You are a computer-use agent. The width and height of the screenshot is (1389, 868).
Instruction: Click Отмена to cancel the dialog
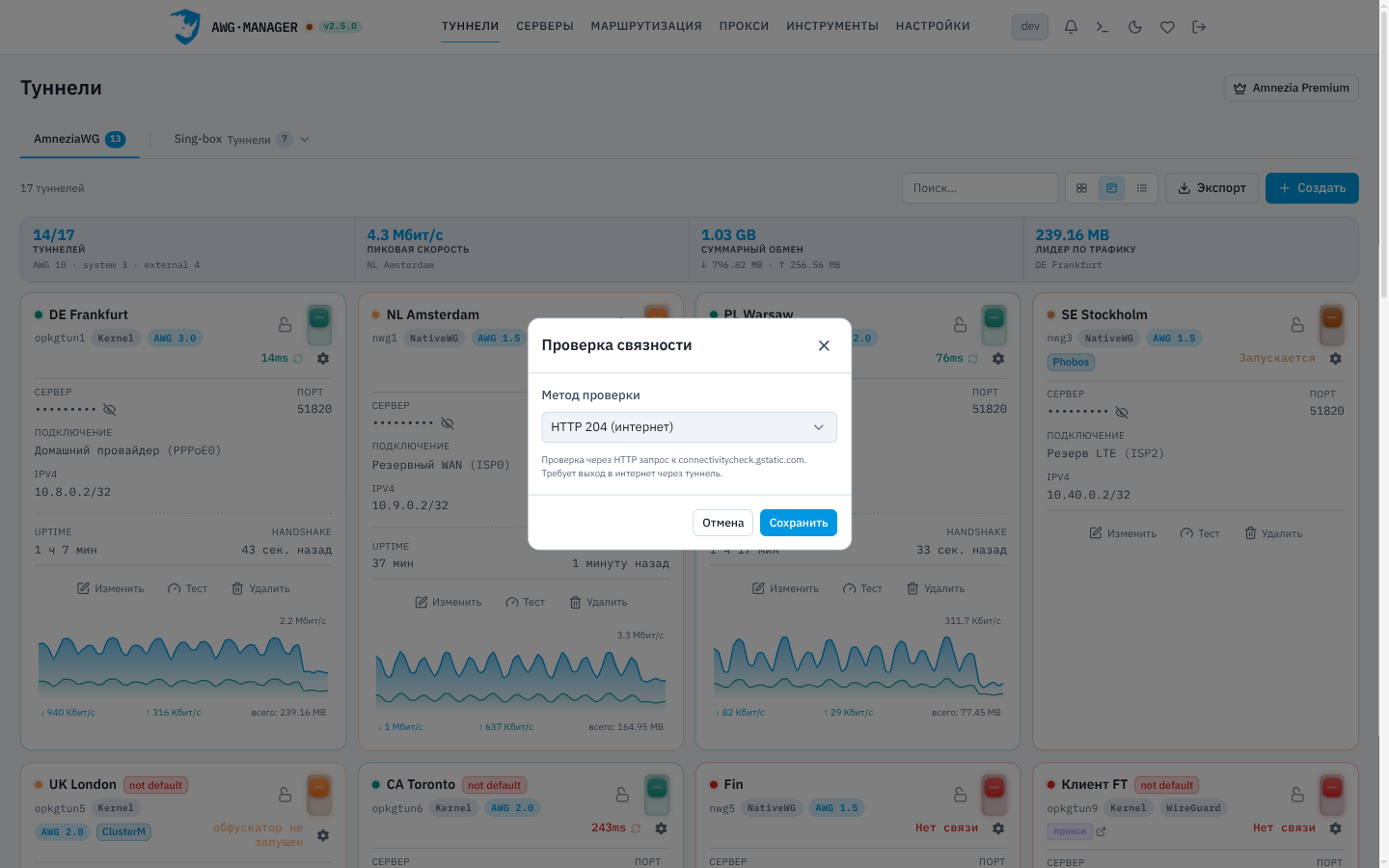723,523
